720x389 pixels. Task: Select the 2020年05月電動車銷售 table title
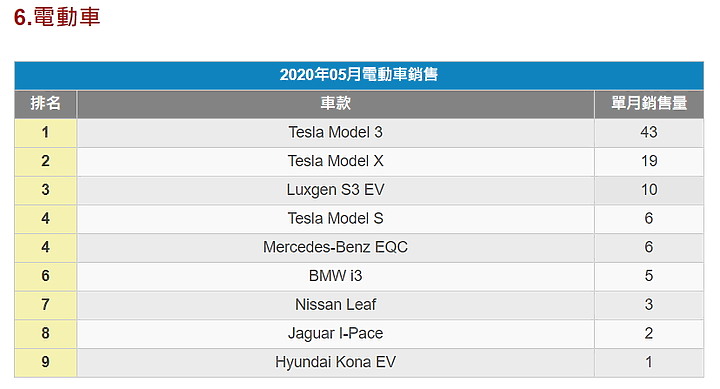coord(359,74)
